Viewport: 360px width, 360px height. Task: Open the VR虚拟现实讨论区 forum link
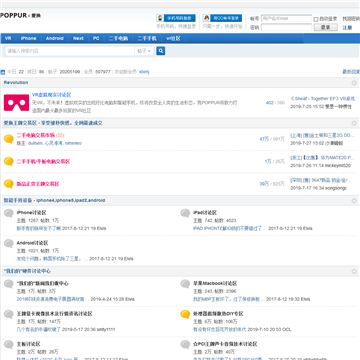tap(52, 95)
